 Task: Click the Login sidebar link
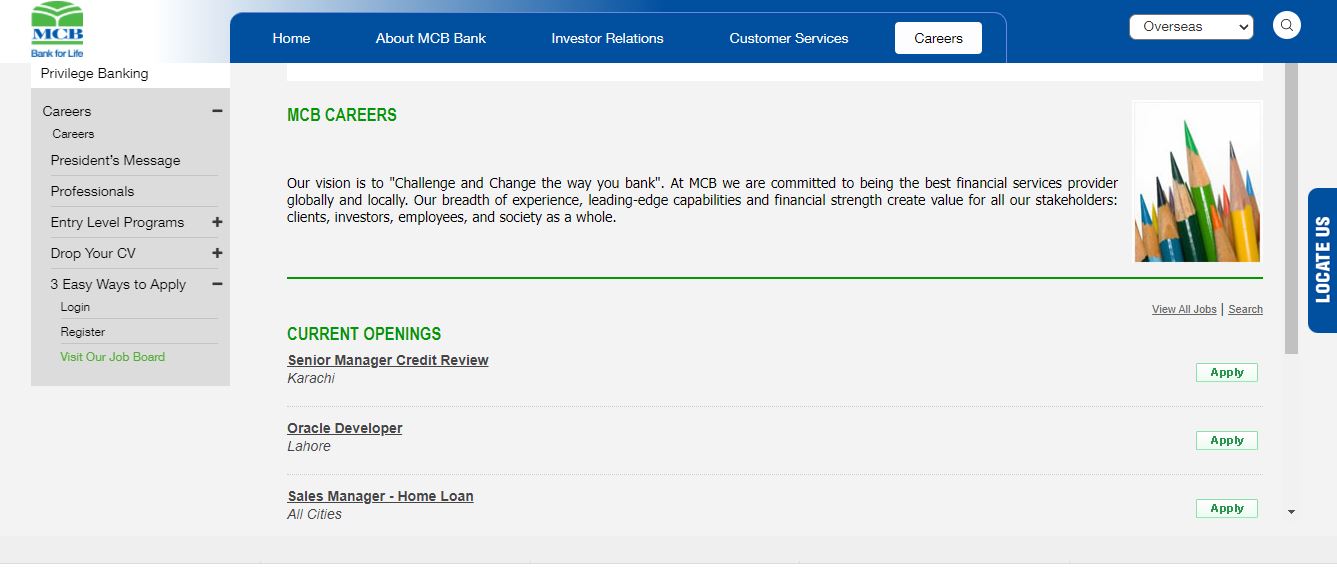coord(75,307)
